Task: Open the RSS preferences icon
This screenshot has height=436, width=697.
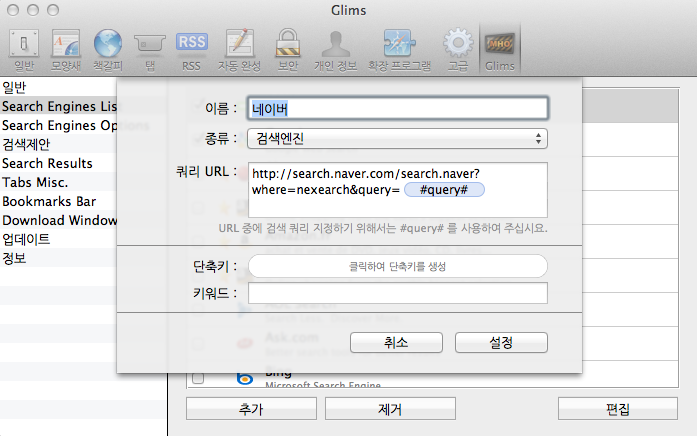Action: coord(192,50)
